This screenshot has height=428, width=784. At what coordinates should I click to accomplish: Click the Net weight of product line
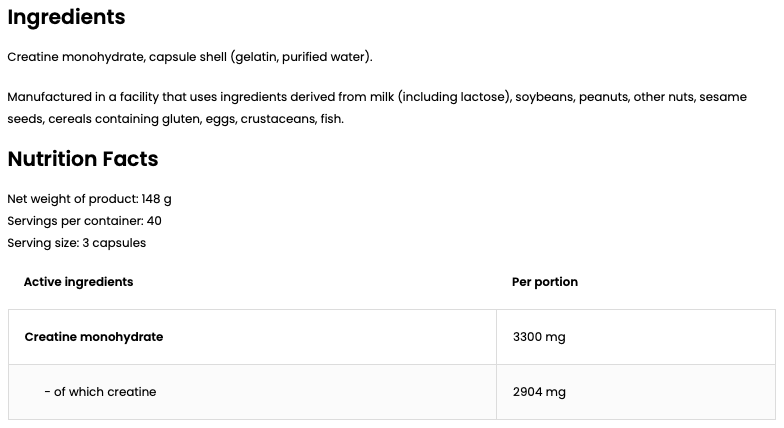pos(89,199)
